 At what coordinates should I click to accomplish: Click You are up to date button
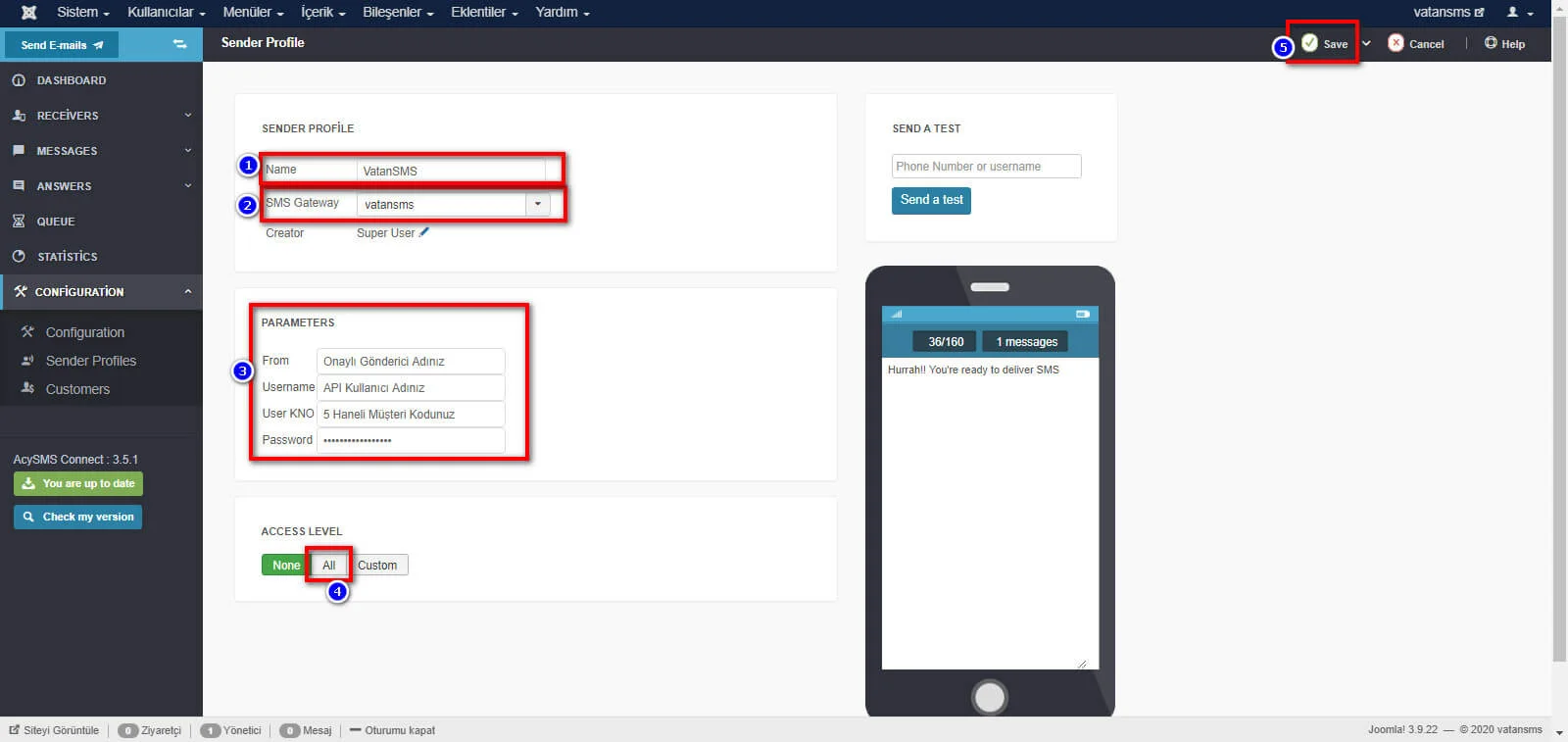78,484
